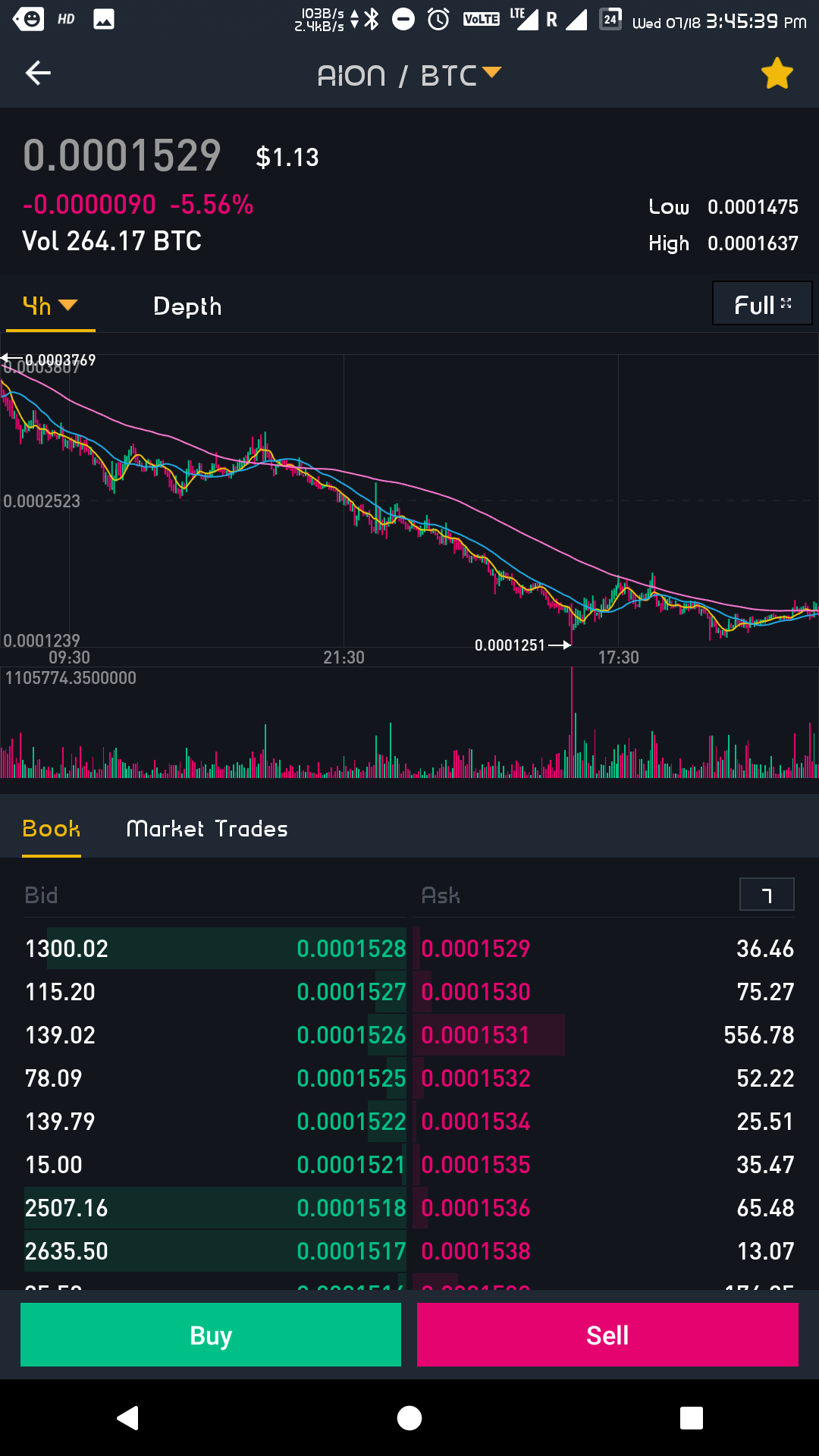Tap the volume bar chart
Screen dimensions: 819x1456
[409, 724]
